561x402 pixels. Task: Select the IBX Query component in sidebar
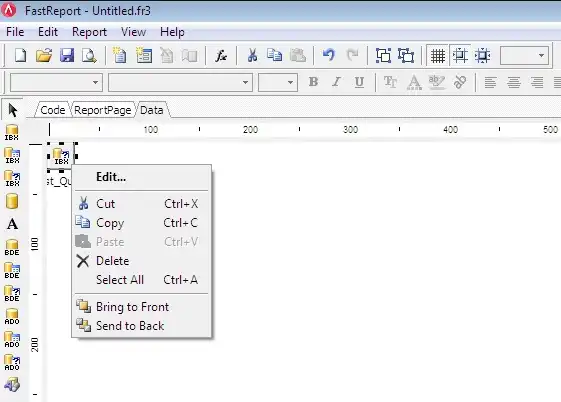click(x=12, y=178)
